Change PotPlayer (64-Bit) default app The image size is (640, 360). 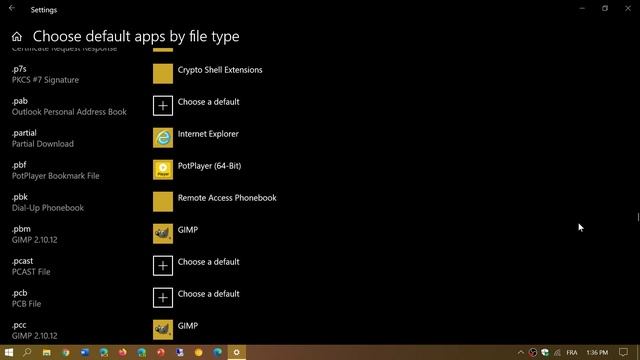tap(209, 166)
